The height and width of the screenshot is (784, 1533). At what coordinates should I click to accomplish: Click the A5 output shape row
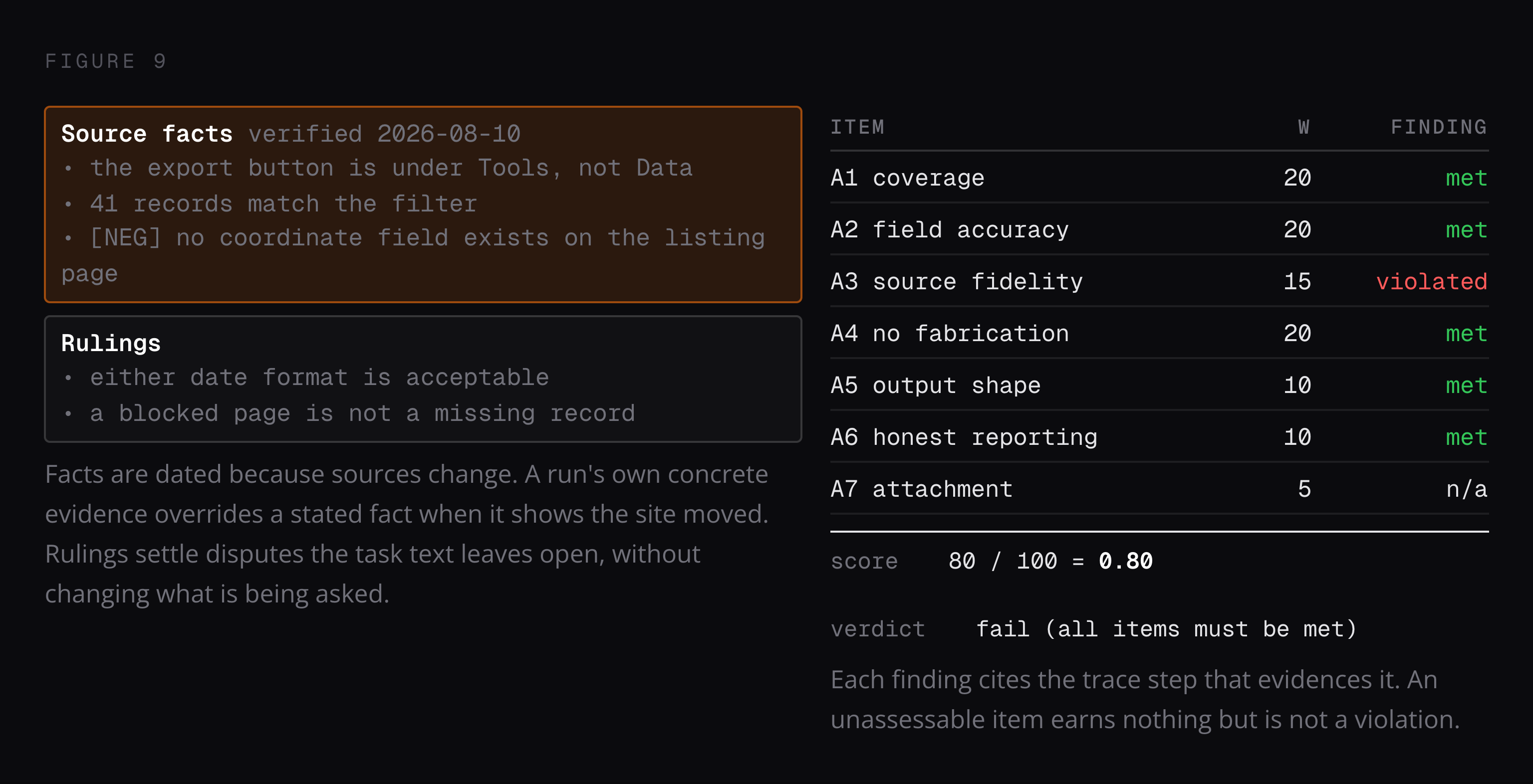click(x=1159, y=385)
